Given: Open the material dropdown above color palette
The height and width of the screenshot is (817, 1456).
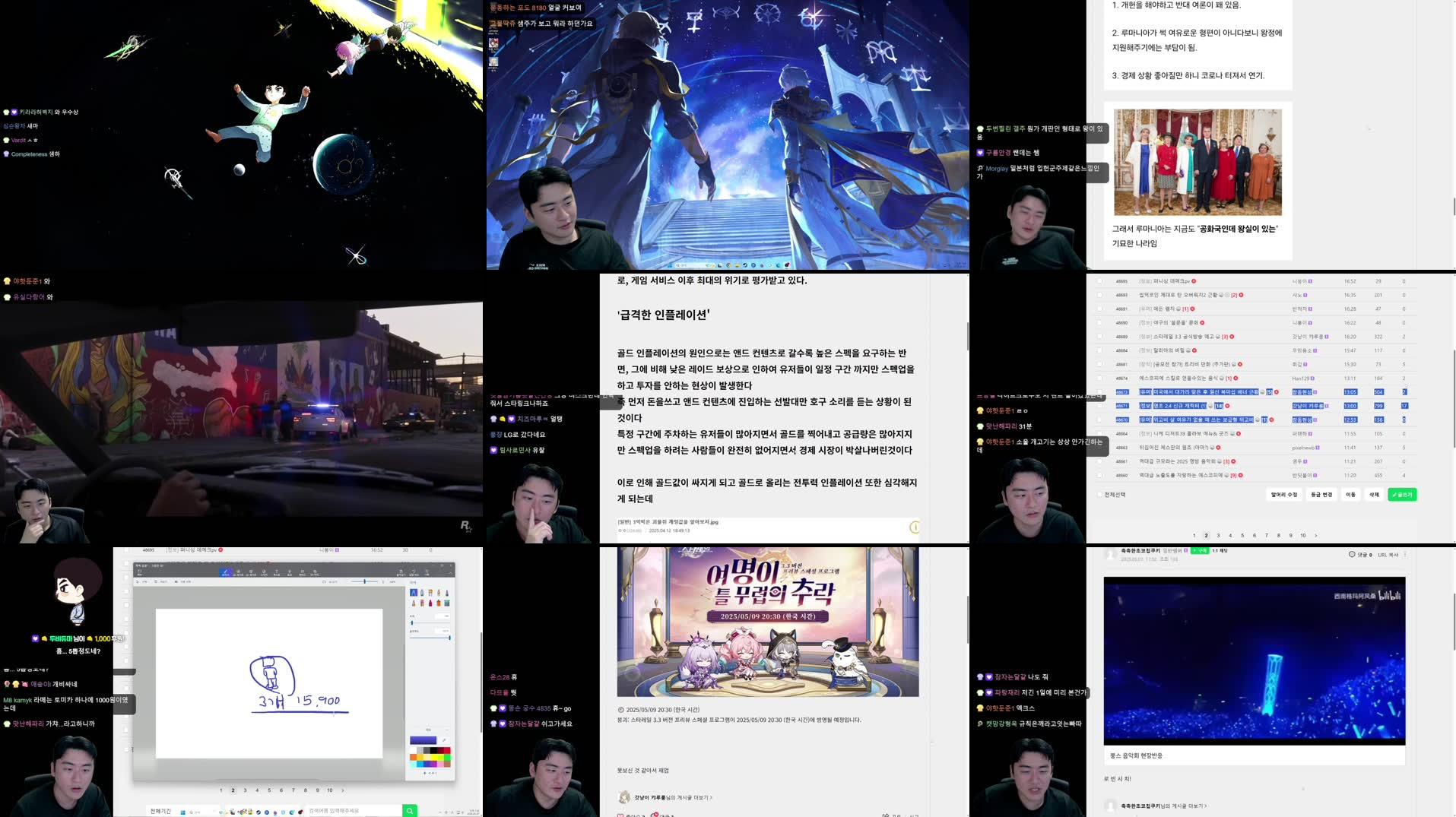Looking at the screenshot, I should tap(429, 730).
